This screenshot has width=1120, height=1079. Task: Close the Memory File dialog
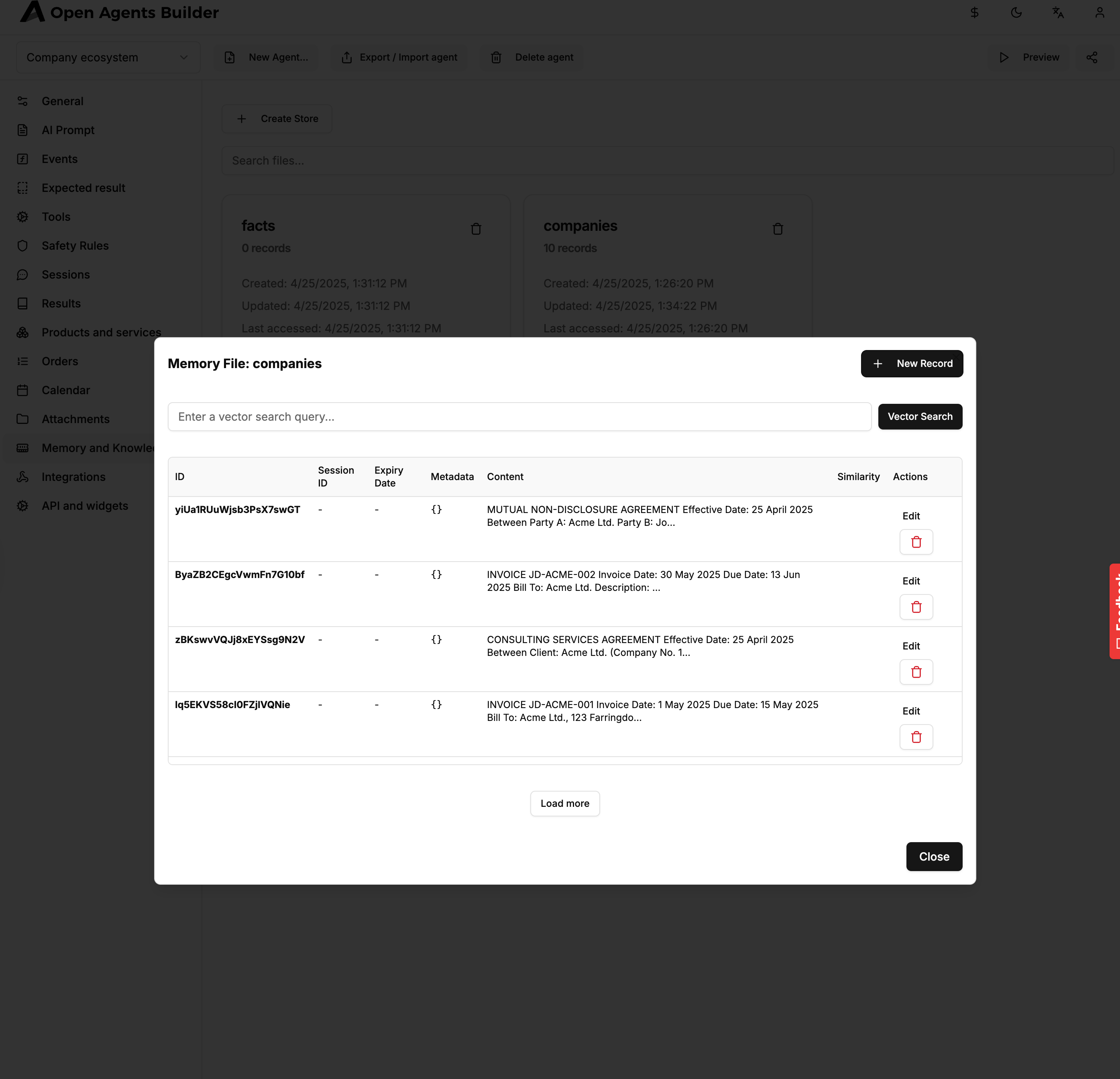tap(934, 857)
